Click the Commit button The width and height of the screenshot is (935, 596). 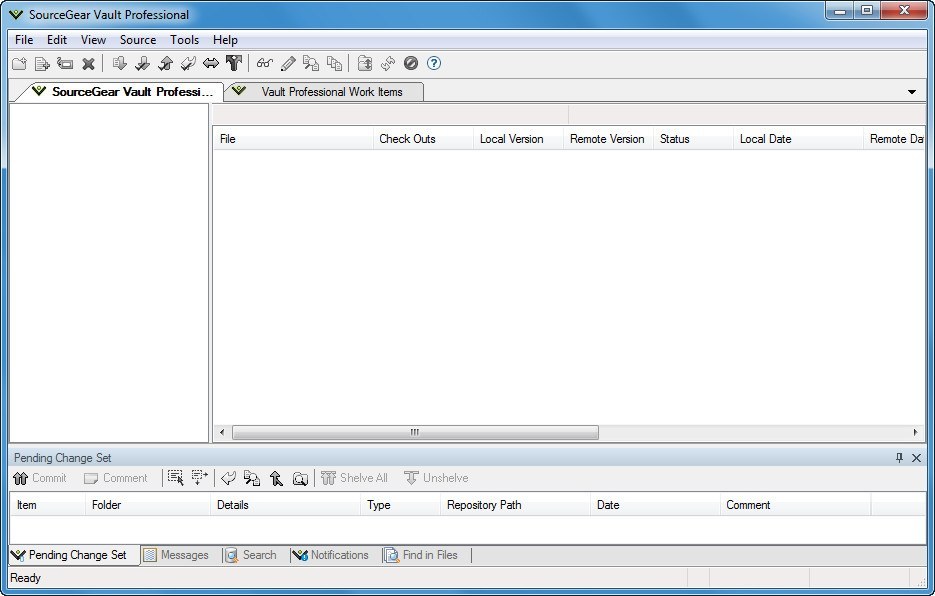40,478
